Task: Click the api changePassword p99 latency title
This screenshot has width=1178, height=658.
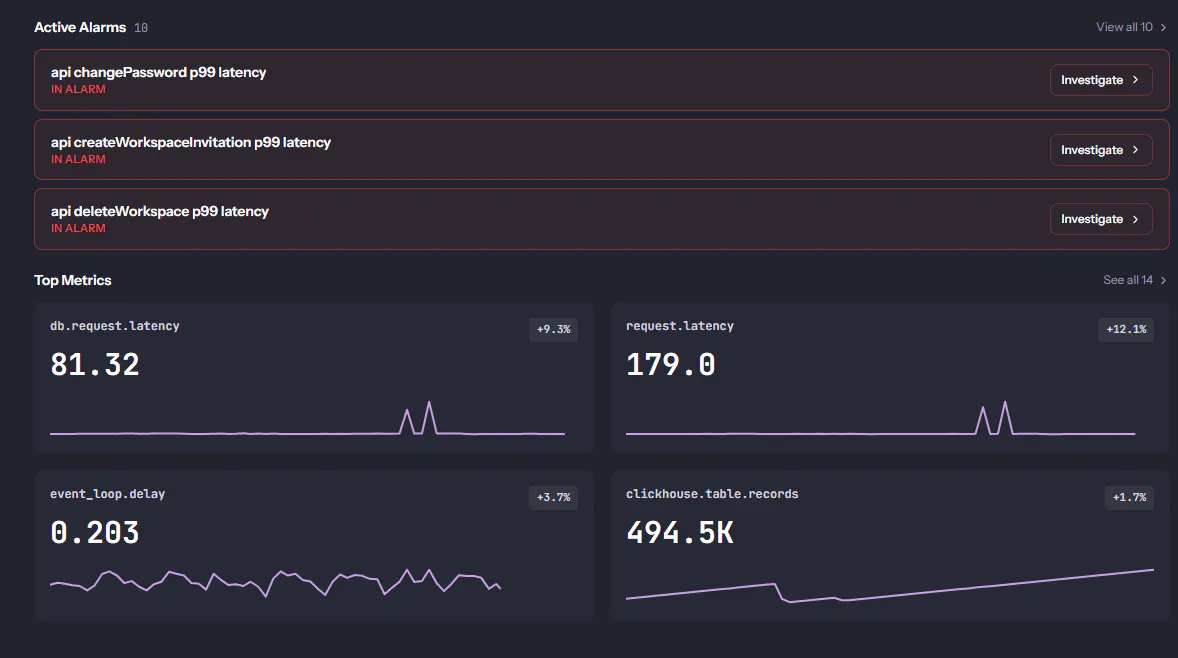Action: 159,72
